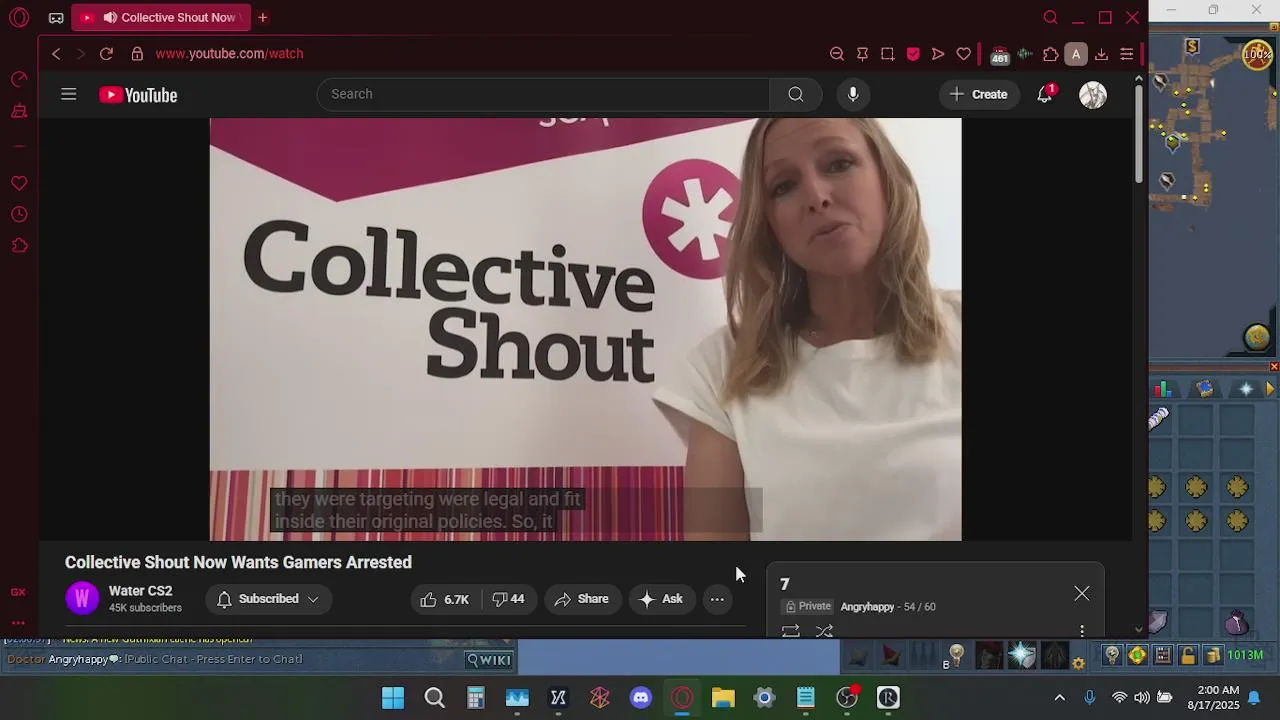Open the Opera tab search magnifier
The height and width of the screenshot is (720, 1280).
1050,17
